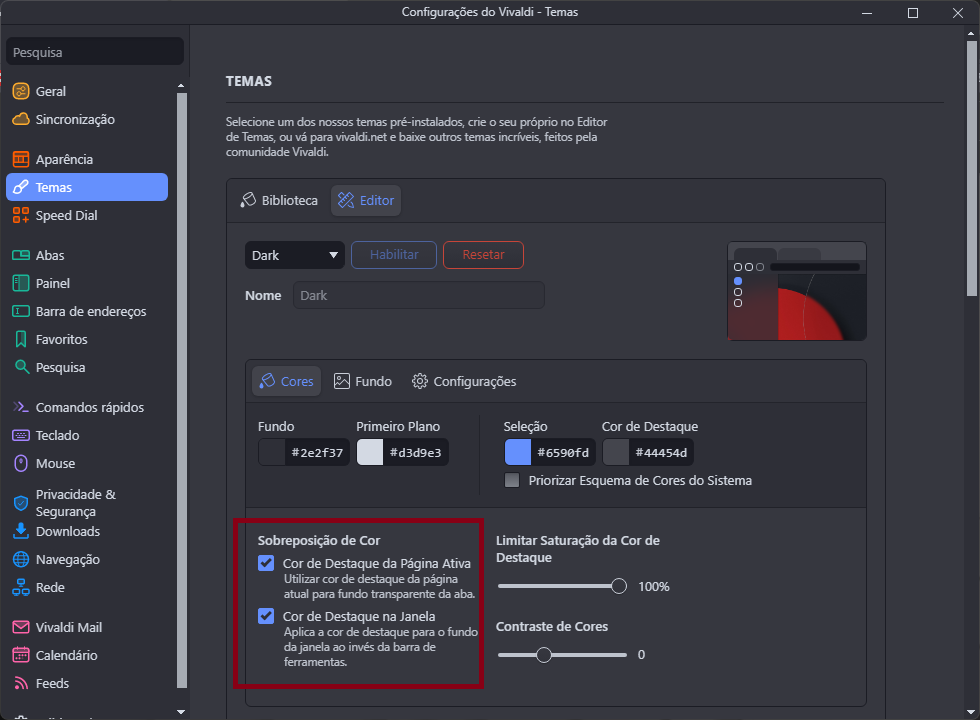Select the Cores tab
This screenshot has height=720, width=980.
286,381
